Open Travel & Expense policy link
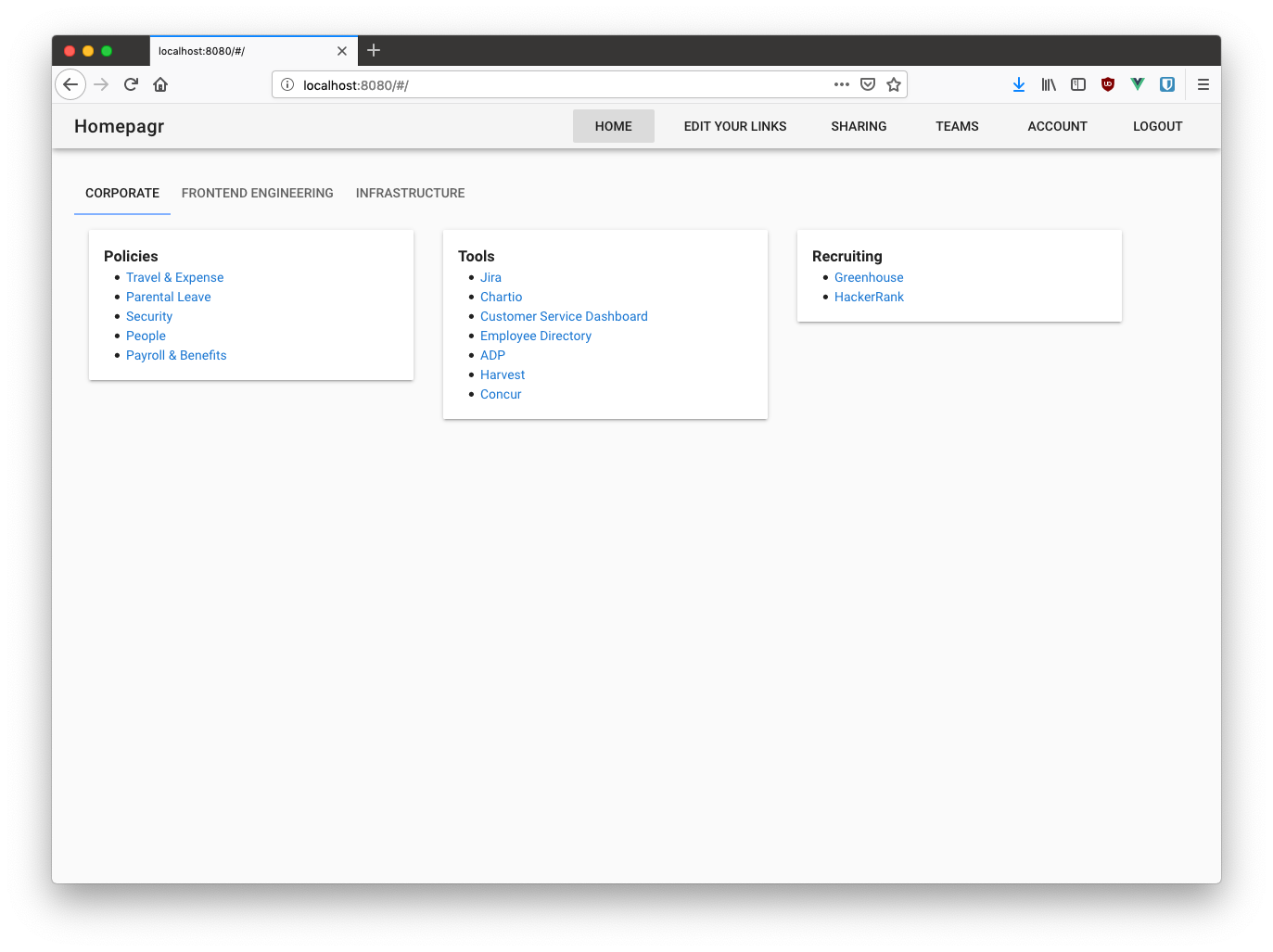The image size is (1273, 952). (x=175, y=277)
